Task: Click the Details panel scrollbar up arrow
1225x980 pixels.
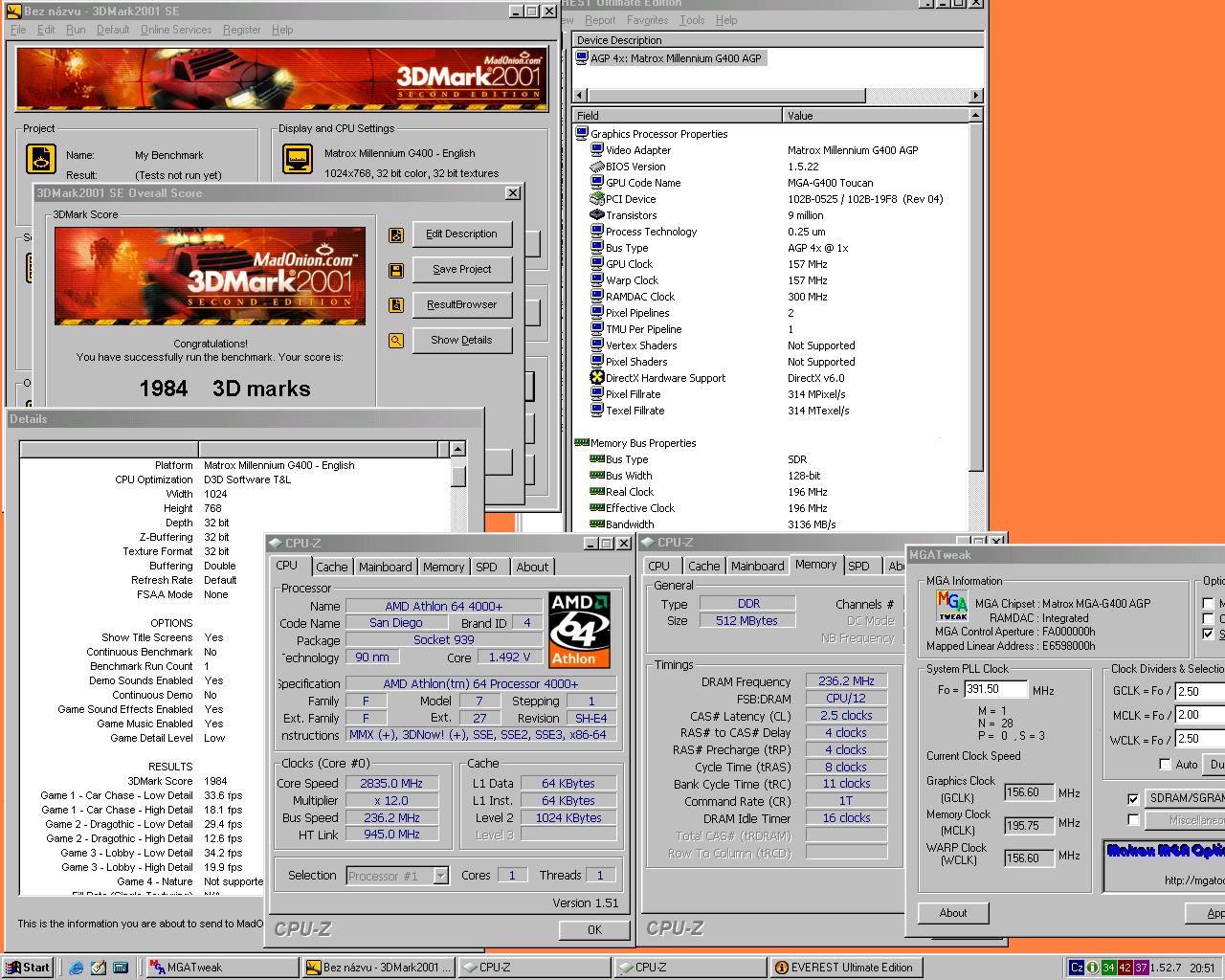Action: click(x=458, y=449)
